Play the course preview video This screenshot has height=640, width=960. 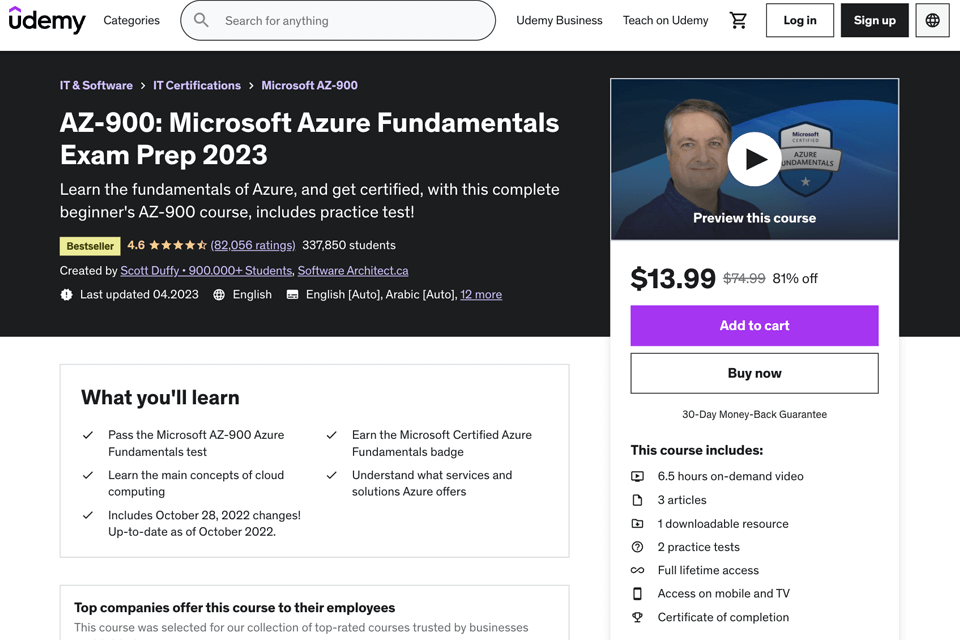point(754,159)
